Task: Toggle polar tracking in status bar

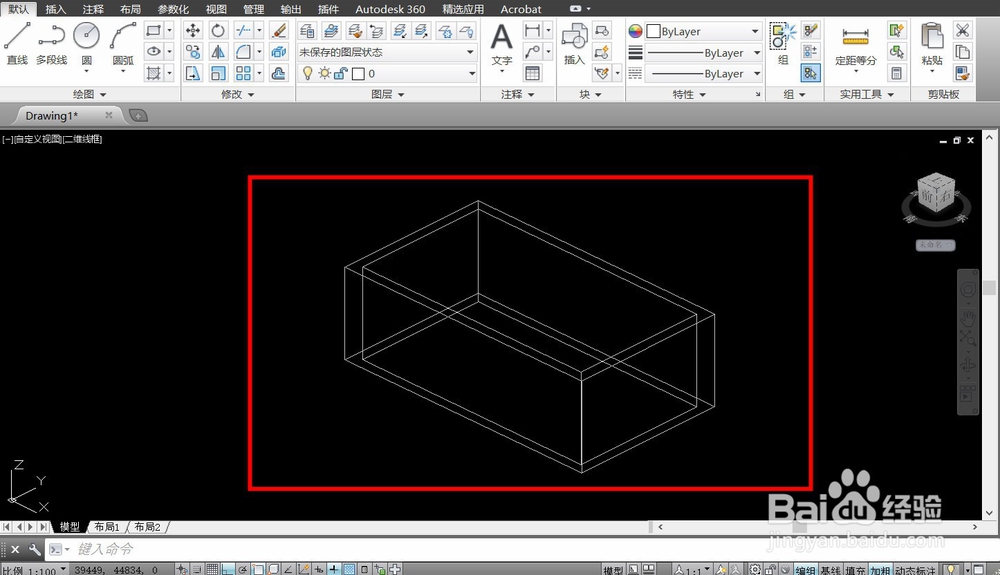Action: pos(242,569)
